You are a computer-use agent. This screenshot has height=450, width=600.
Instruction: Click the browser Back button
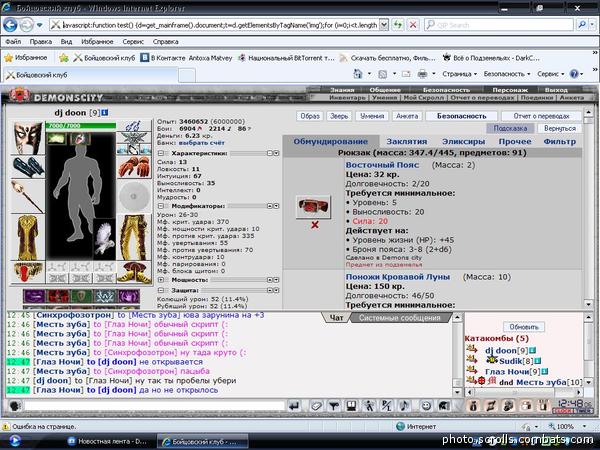point(11,25)
